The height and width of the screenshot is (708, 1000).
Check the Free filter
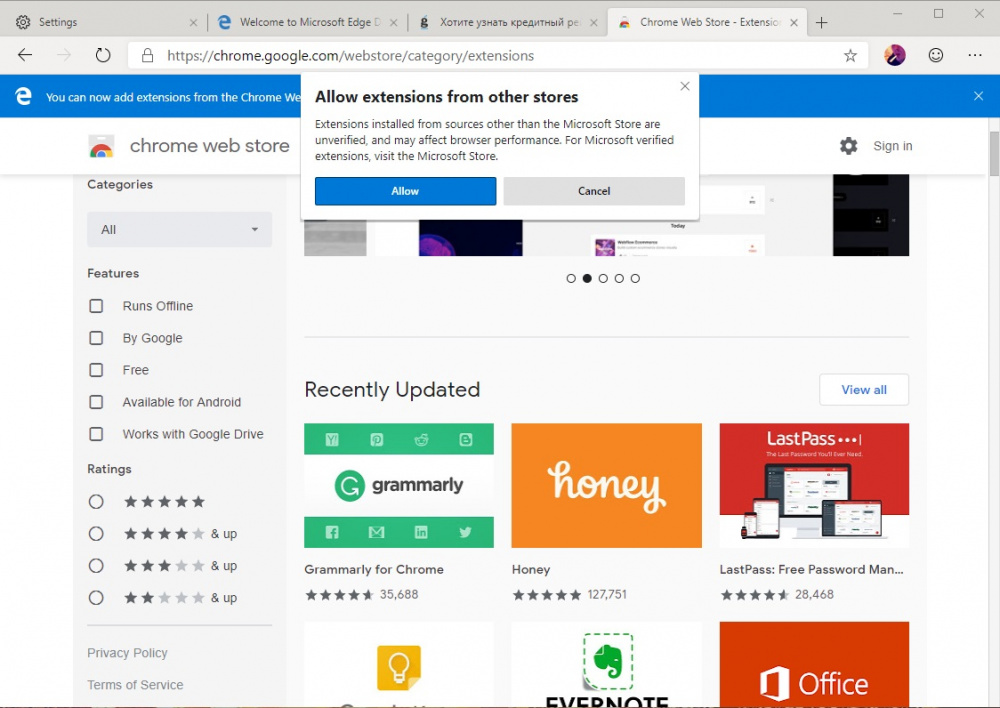[x=96, y=370]
